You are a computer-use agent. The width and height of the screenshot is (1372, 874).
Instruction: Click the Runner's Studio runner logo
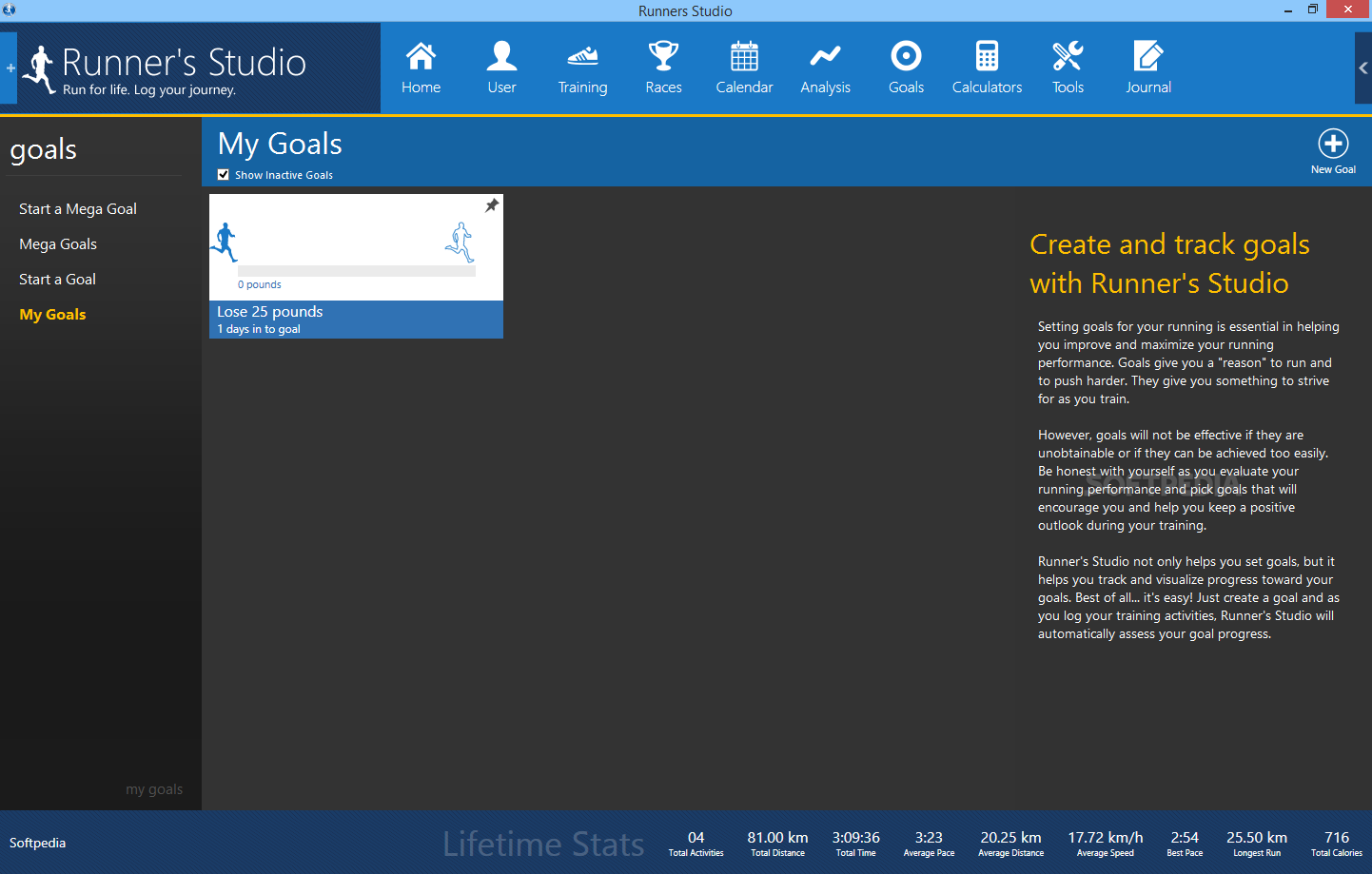click(39, 70)
